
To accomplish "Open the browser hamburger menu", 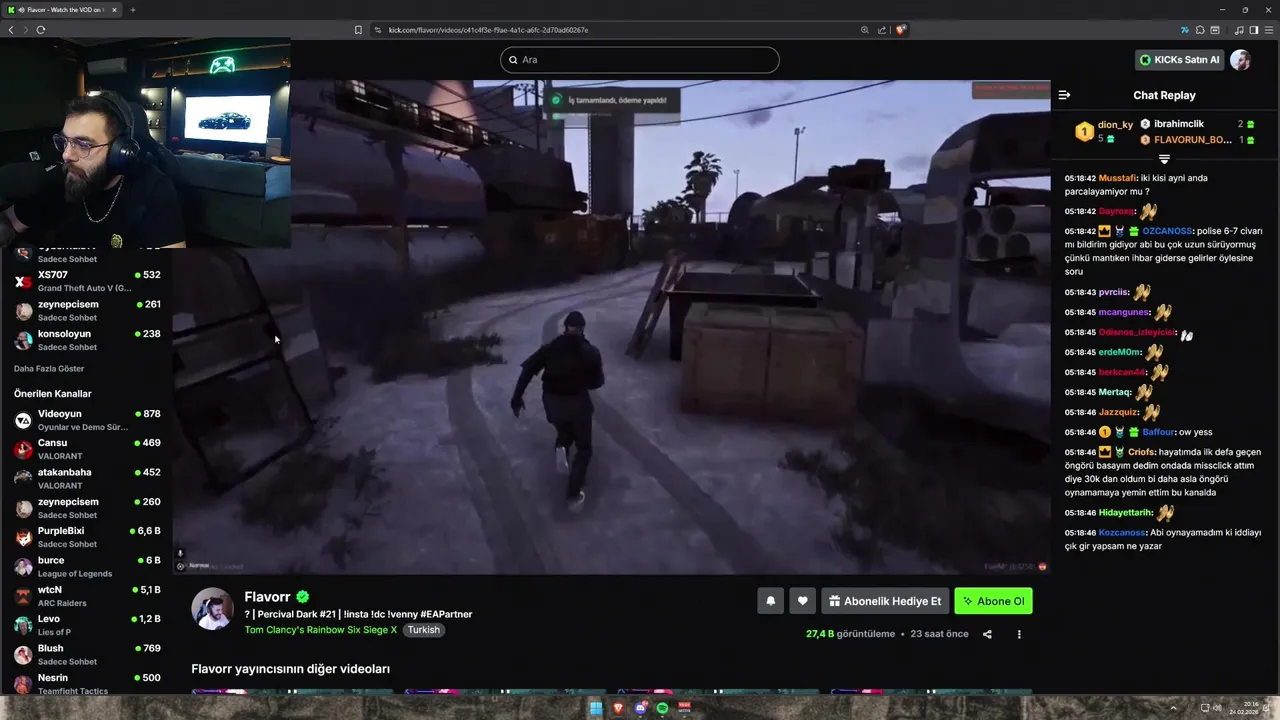I will (x=1269, y=30).
